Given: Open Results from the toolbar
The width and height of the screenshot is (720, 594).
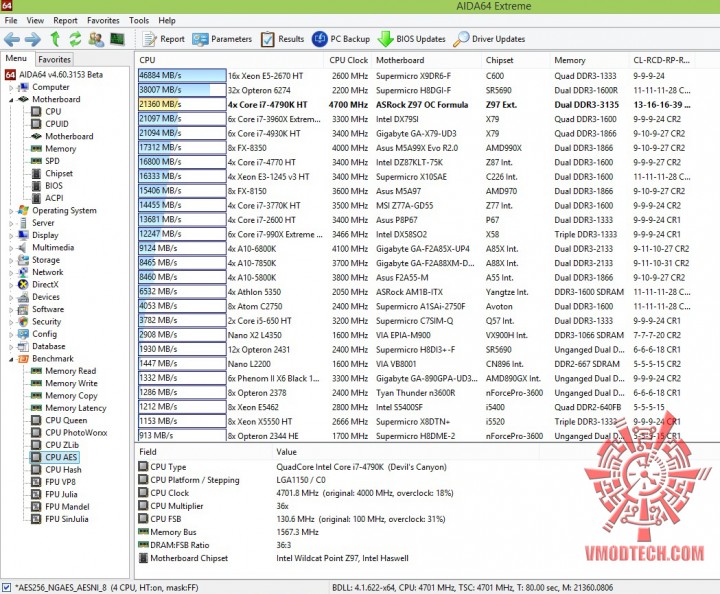Looking at the screenshot, I should (282, 39).
